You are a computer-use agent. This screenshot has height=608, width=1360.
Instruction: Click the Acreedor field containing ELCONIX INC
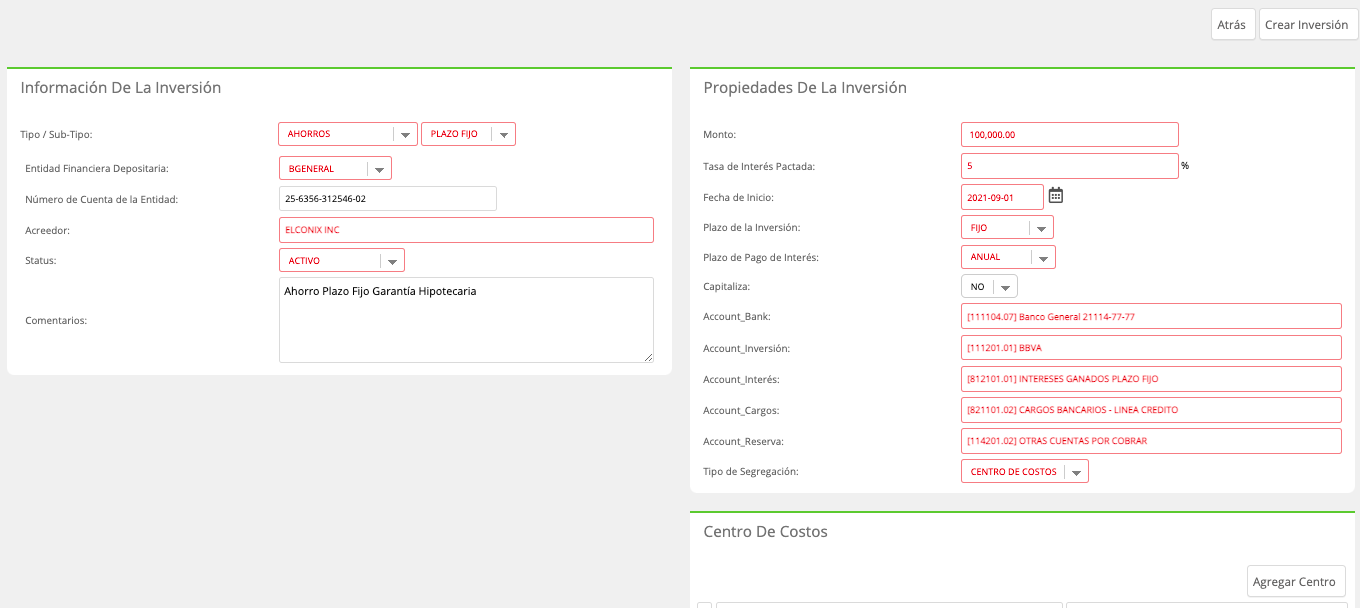pos(466,230)
